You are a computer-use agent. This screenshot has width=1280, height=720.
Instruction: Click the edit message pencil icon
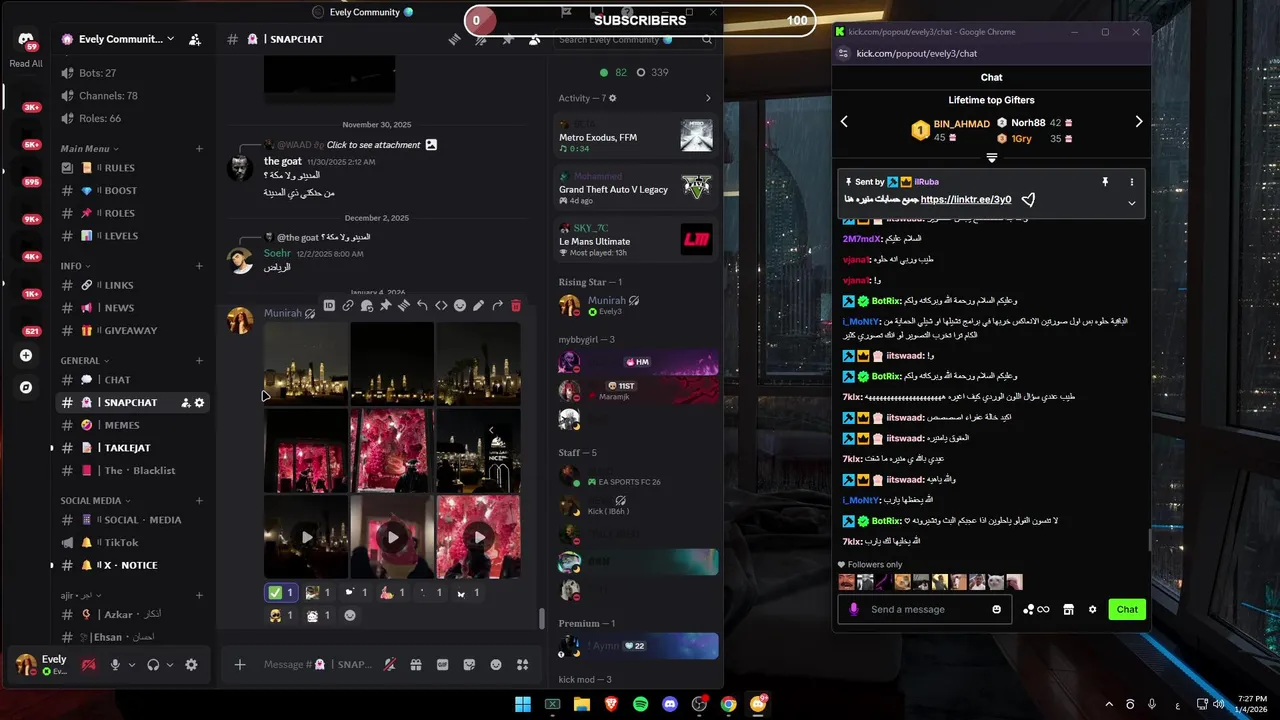click(x=479, y=305)
